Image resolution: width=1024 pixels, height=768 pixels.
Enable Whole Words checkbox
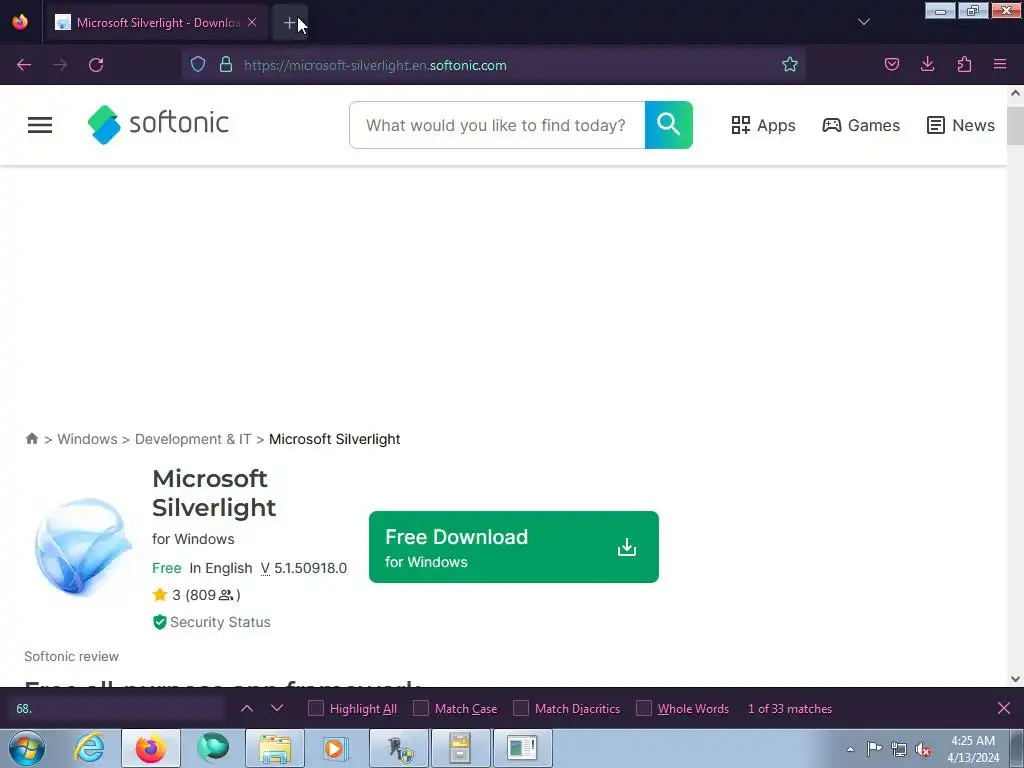pos(644,709)
